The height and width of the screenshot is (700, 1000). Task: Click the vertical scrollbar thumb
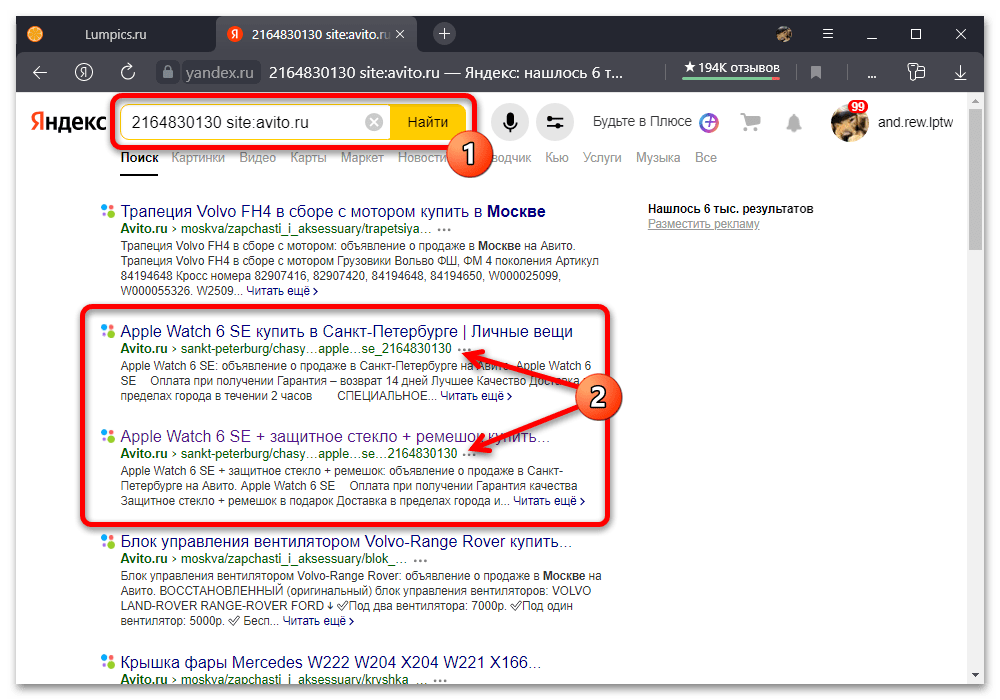pyautogui.click(x=975, y=180)
